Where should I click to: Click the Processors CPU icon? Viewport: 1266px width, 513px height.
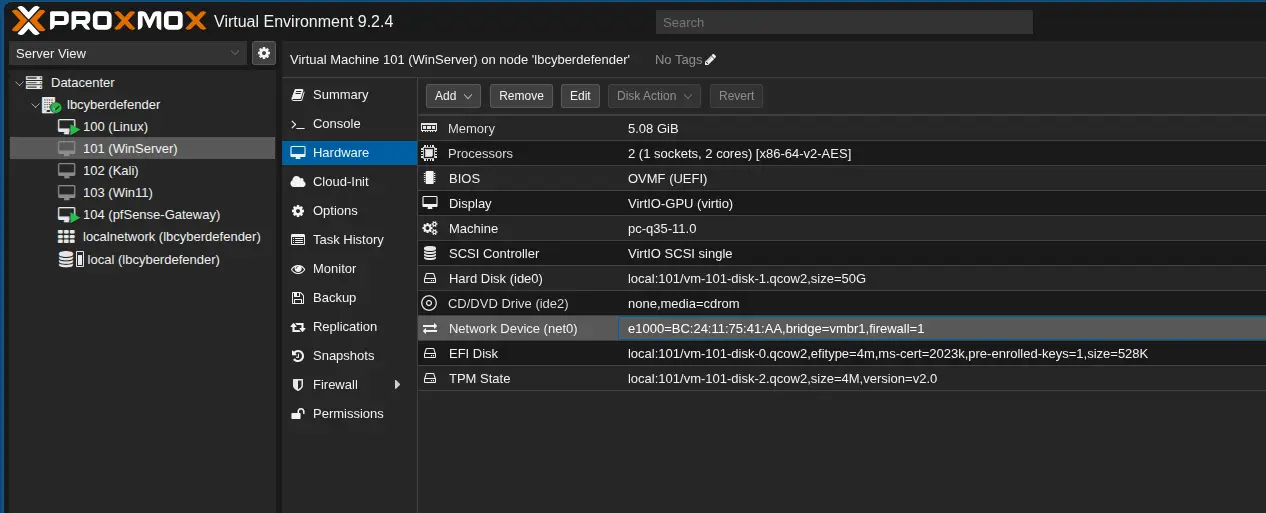point(430,153)
